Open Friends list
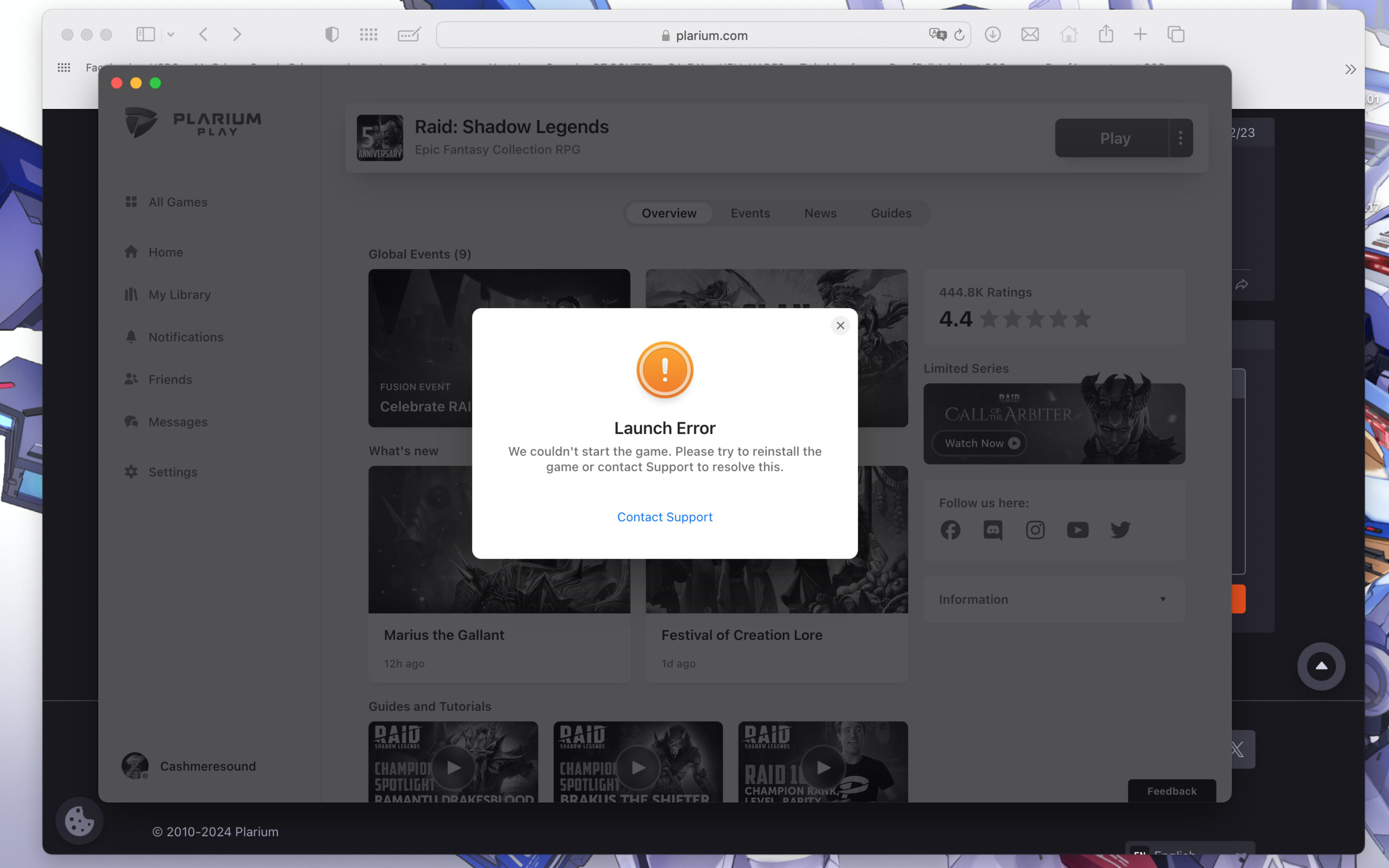Screen dimensions: 1389x868 tap(158, 379)
